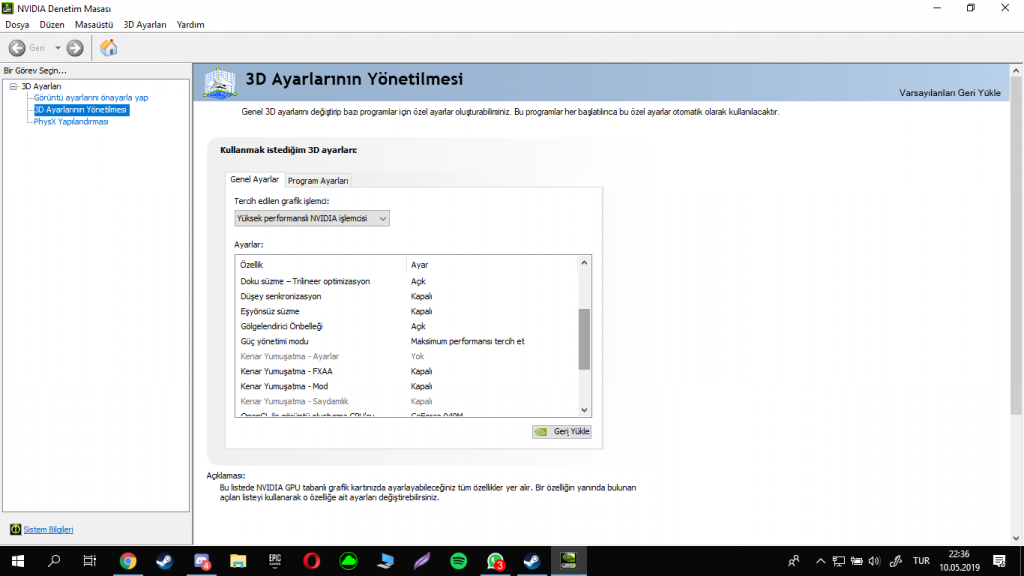Open the Discord taskbar icon with badge
The width and height of the screenshot is (1024, 576).
coord(202,561)
